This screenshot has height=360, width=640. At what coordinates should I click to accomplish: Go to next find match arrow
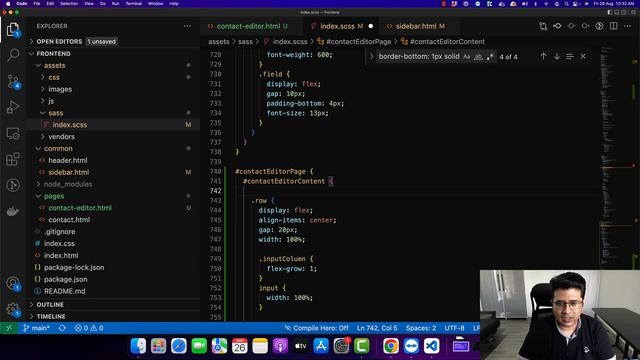tap(557, 56)
